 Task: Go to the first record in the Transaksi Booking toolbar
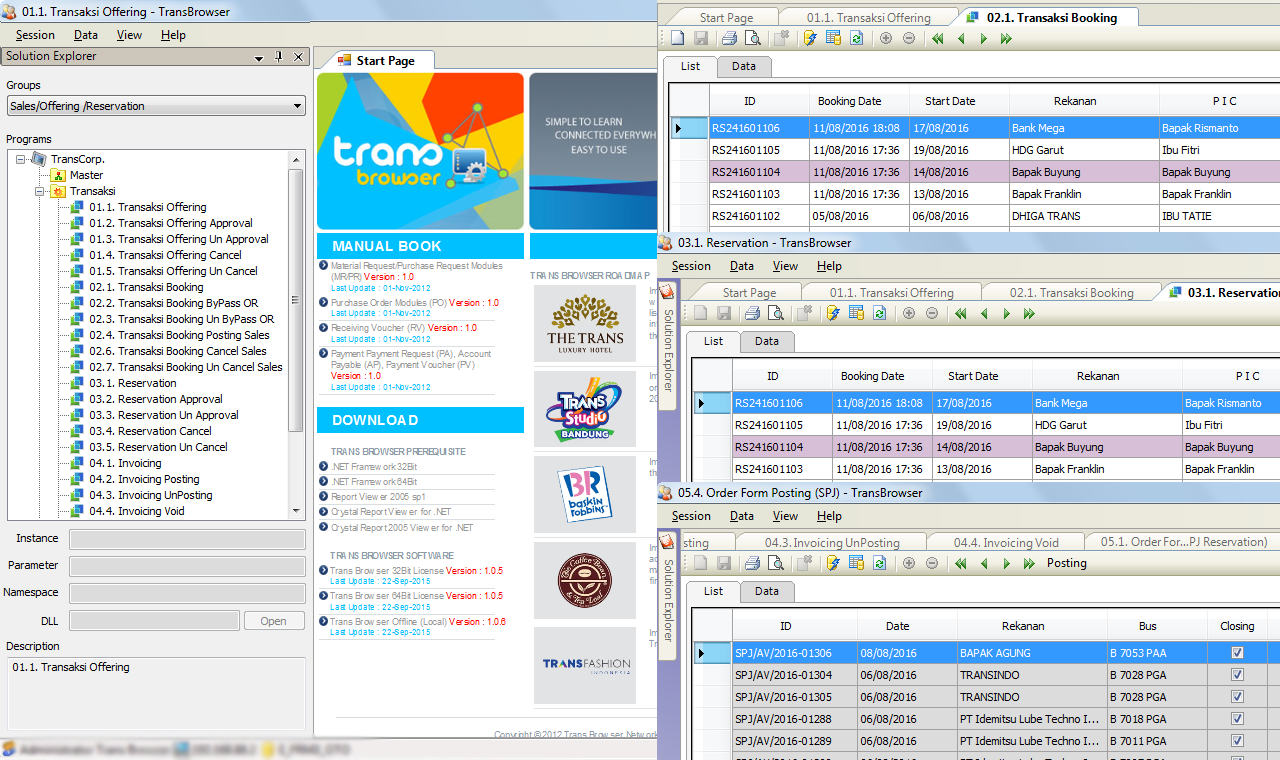[x=937, y=39]
